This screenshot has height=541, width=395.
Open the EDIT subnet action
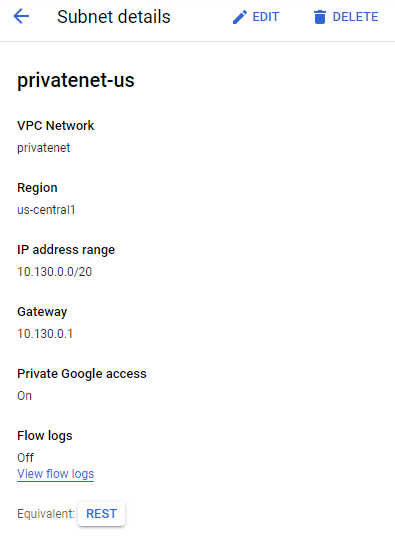[x=256, y=17]
